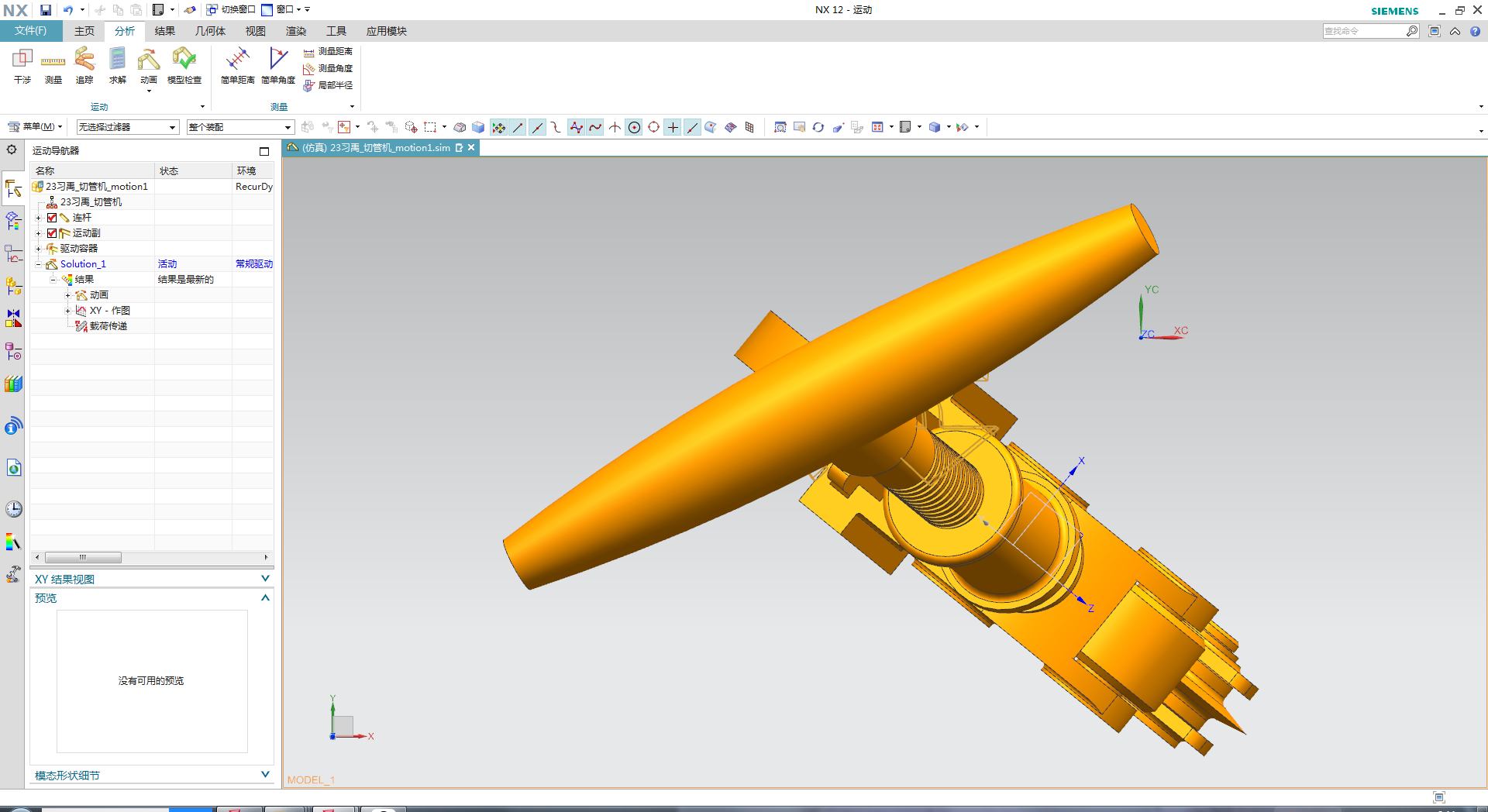This screenshot has width=1488, height=812.
Task: Toggle enable snap point option
Action: coord(498,127)
